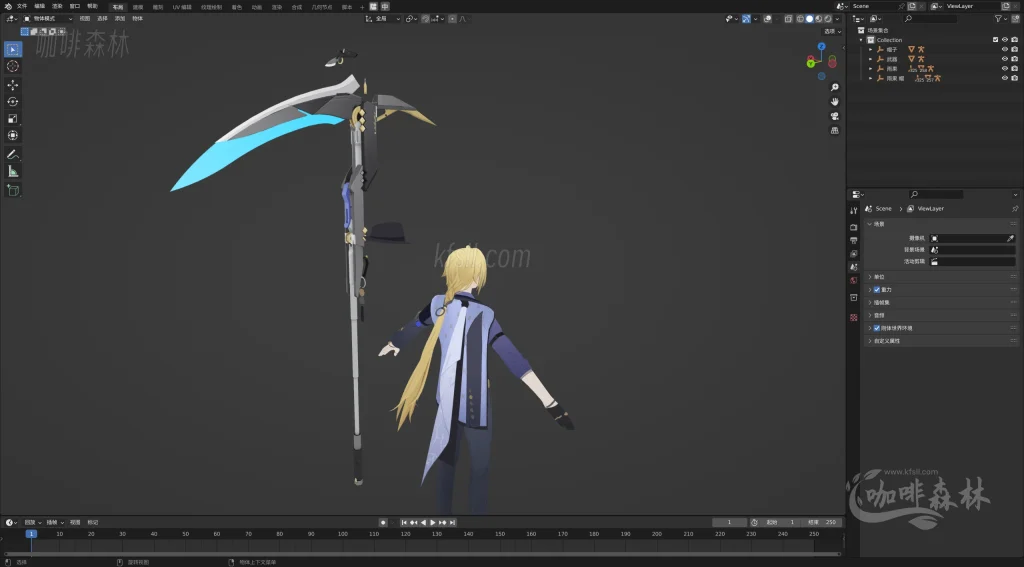Select the Rotate tool
1024x567 pixels.
click(12, 101)
